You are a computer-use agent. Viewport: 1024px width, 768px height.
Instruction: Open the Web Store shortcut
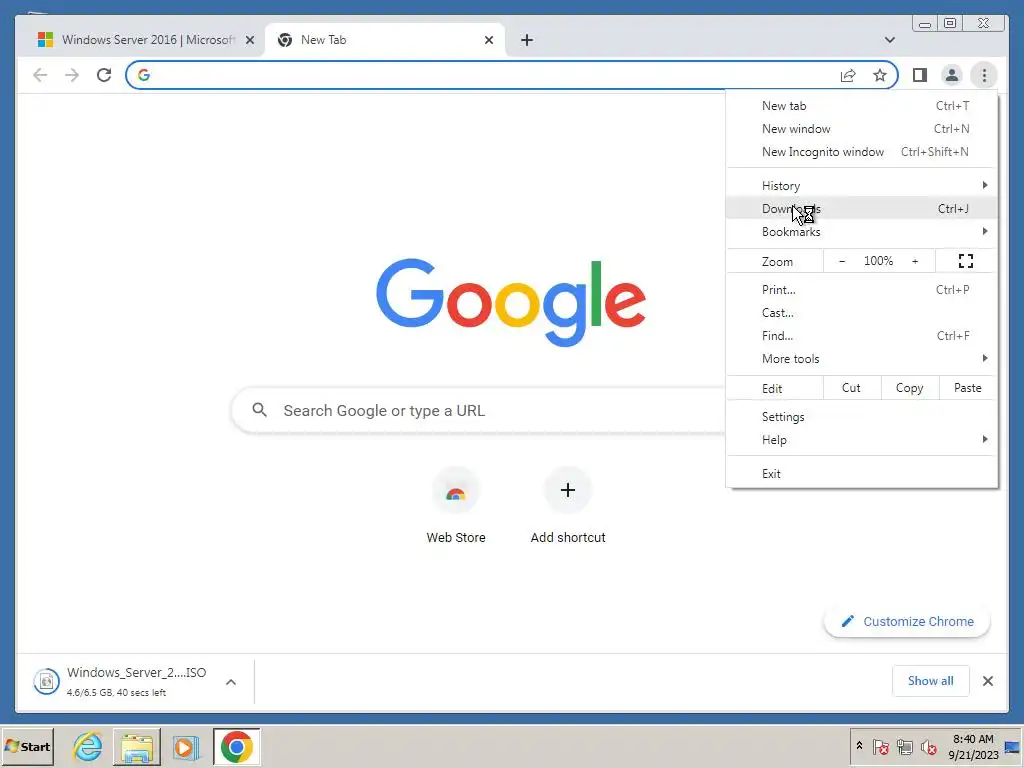point(456,505)
